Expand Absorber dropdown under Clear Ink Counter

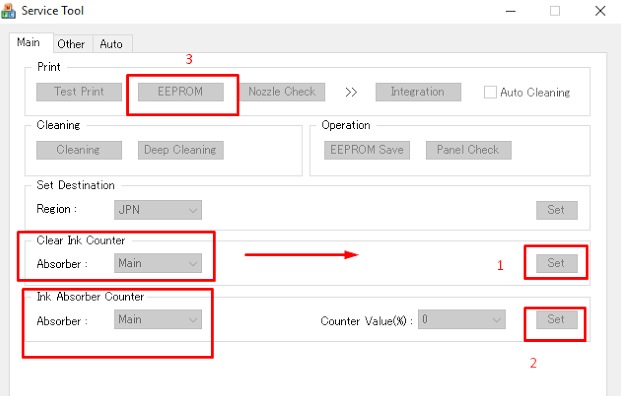158,263
